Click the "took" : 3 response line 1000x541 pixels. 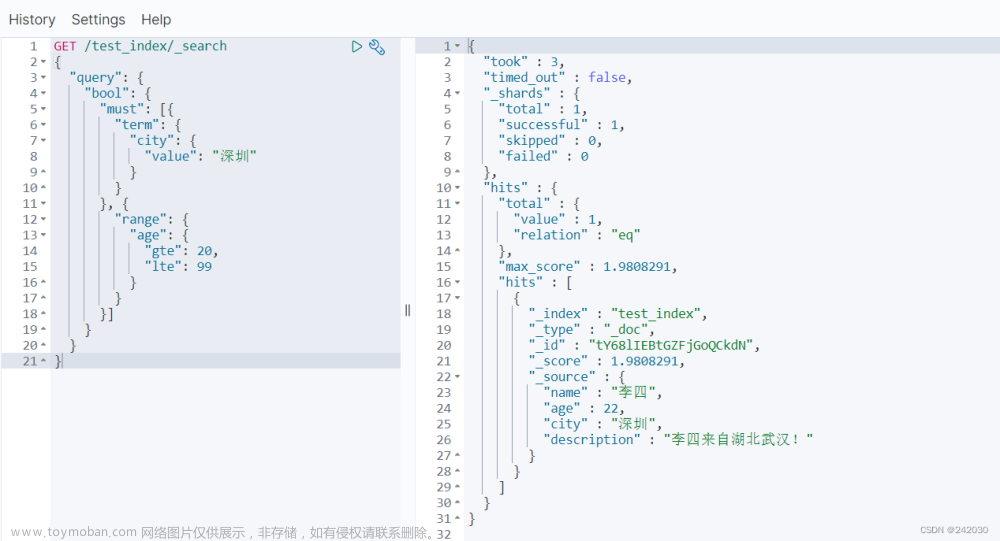(524, 62)
